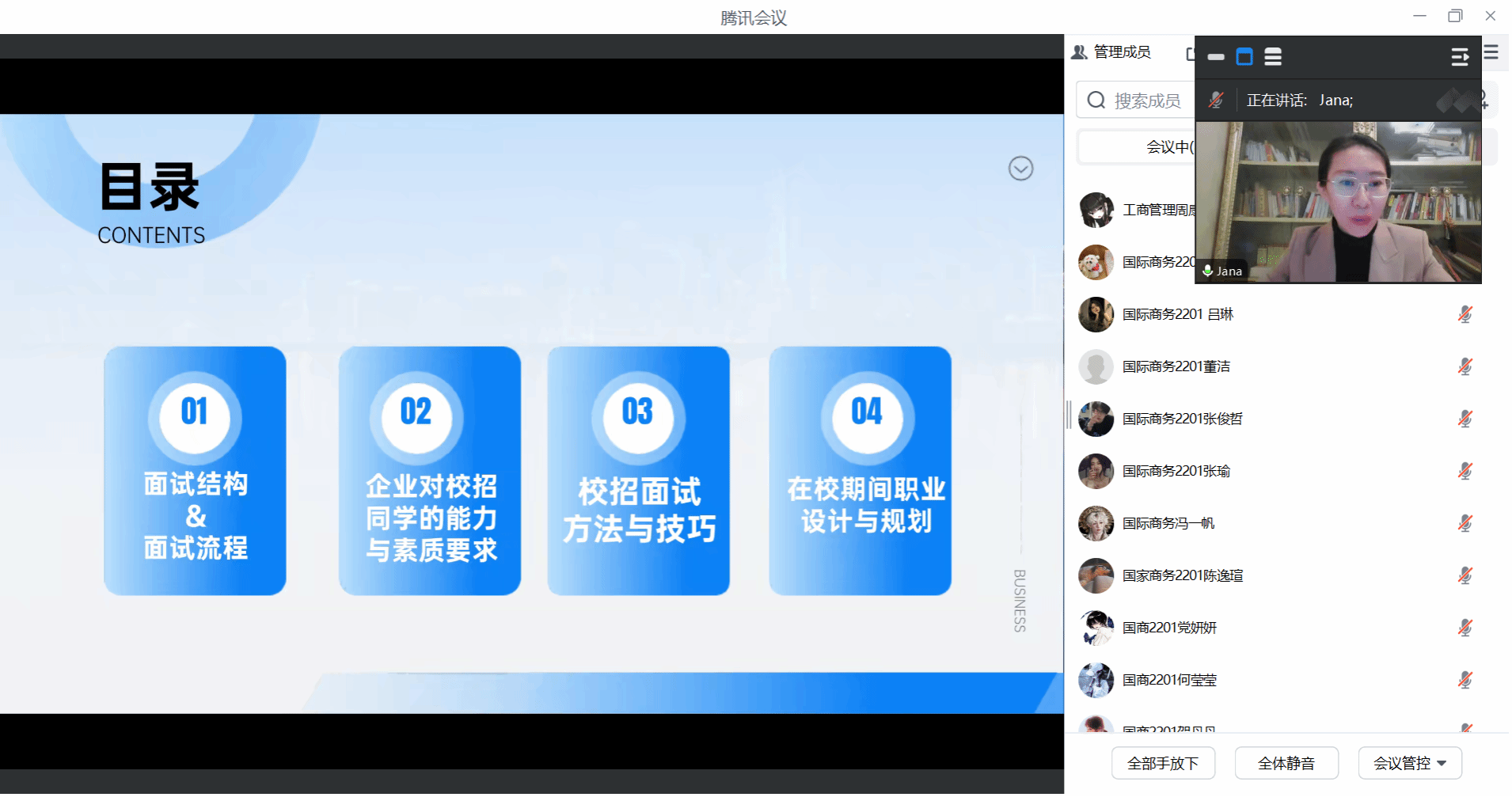Toggle microphone for 国际商务2201张俊哲
Screen dimensions: 1512x797
point(1465,419)
